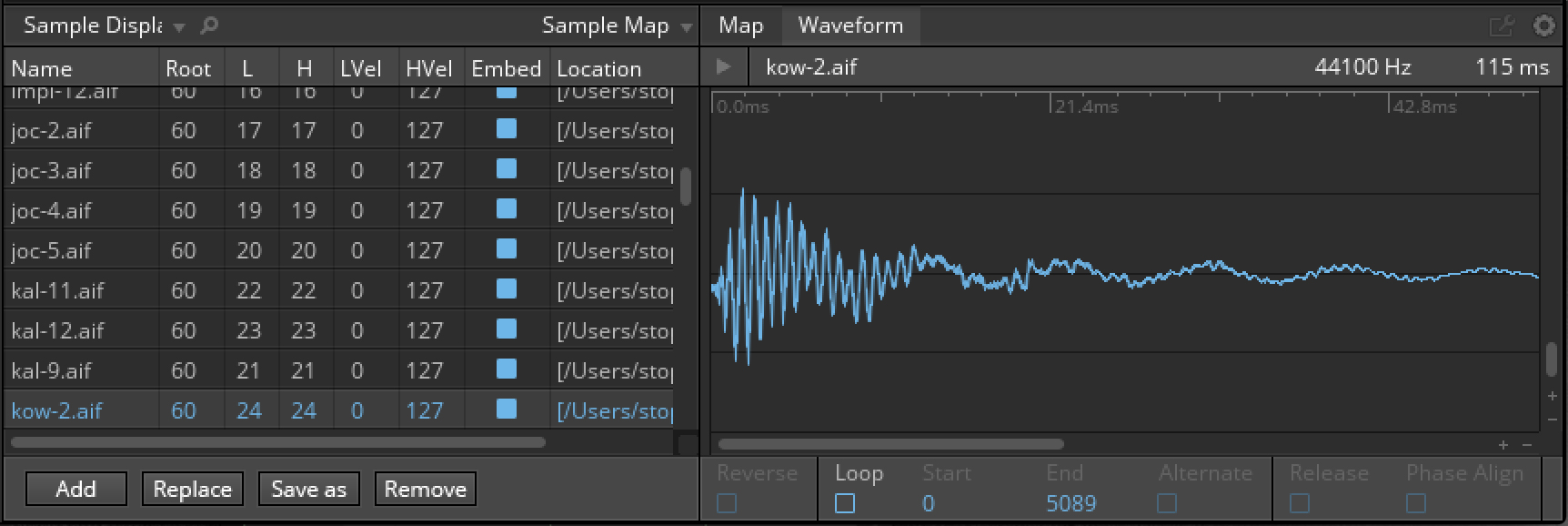Click the sample list vertical scrollbar
Screen dimensions: 1568x526
(x=686, y=186)
